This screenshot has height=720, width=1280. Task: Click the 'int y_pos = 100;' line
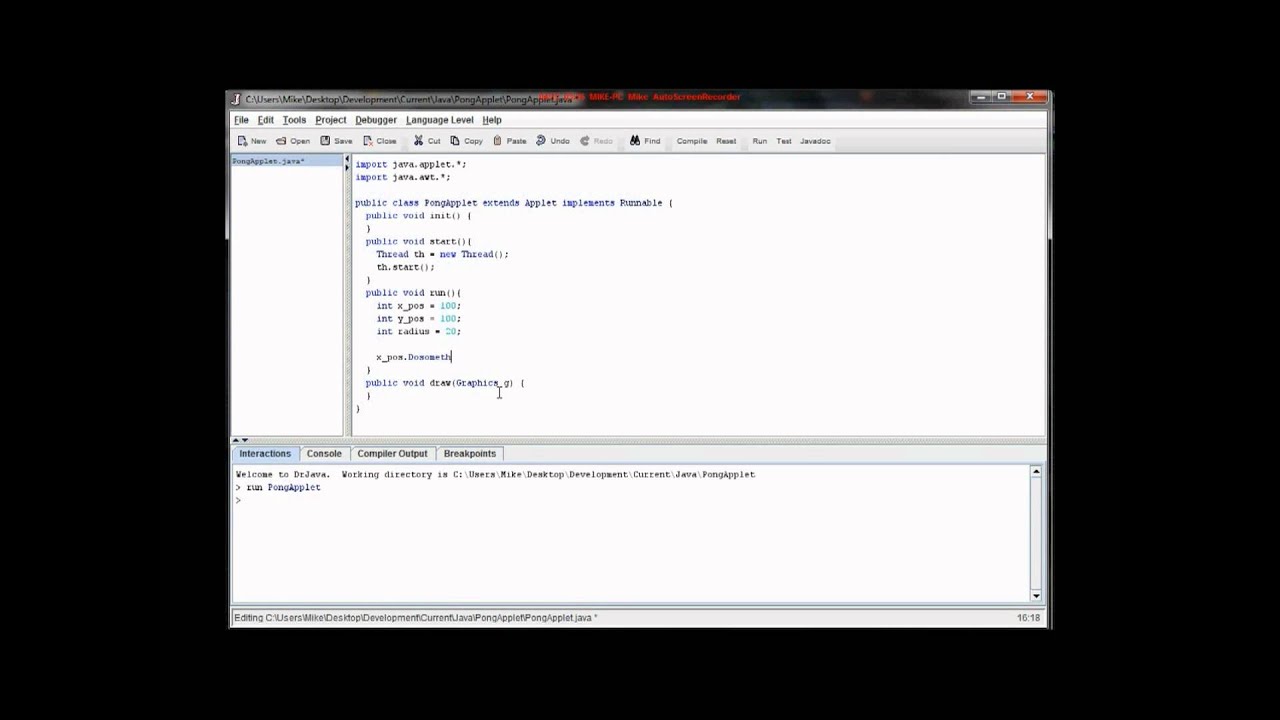pyautogui.click(x=419, y=319)
